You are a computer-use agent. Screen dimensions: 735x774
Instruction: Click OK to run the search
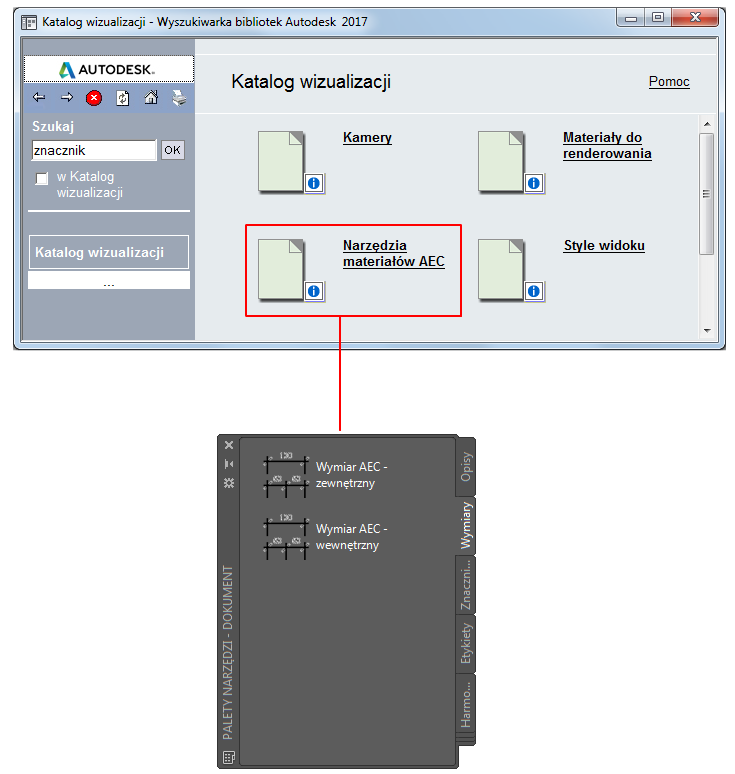pos(172,150)
